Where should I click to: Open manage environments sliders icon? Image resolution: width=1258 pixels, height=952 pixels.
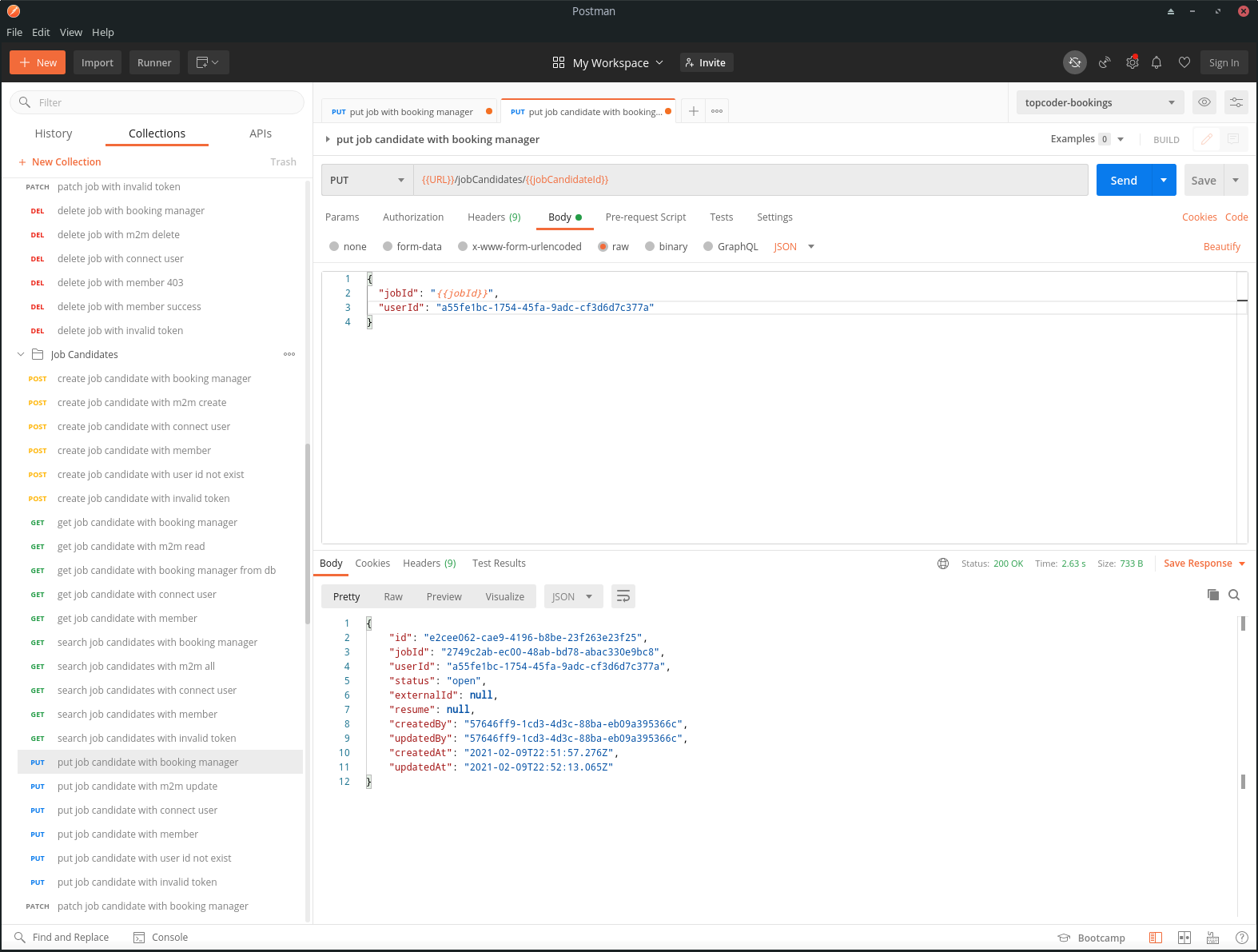(1236, 102)
